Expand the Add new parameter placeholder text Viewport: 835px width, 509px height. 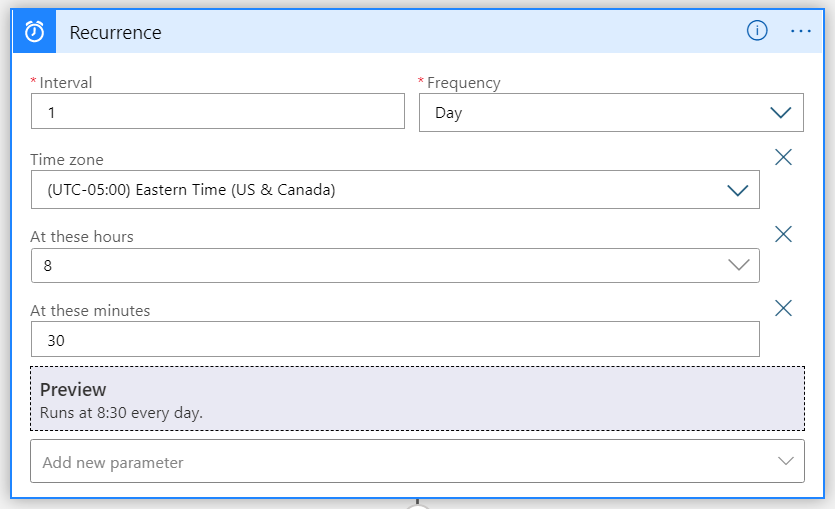[x=113, y=463]
